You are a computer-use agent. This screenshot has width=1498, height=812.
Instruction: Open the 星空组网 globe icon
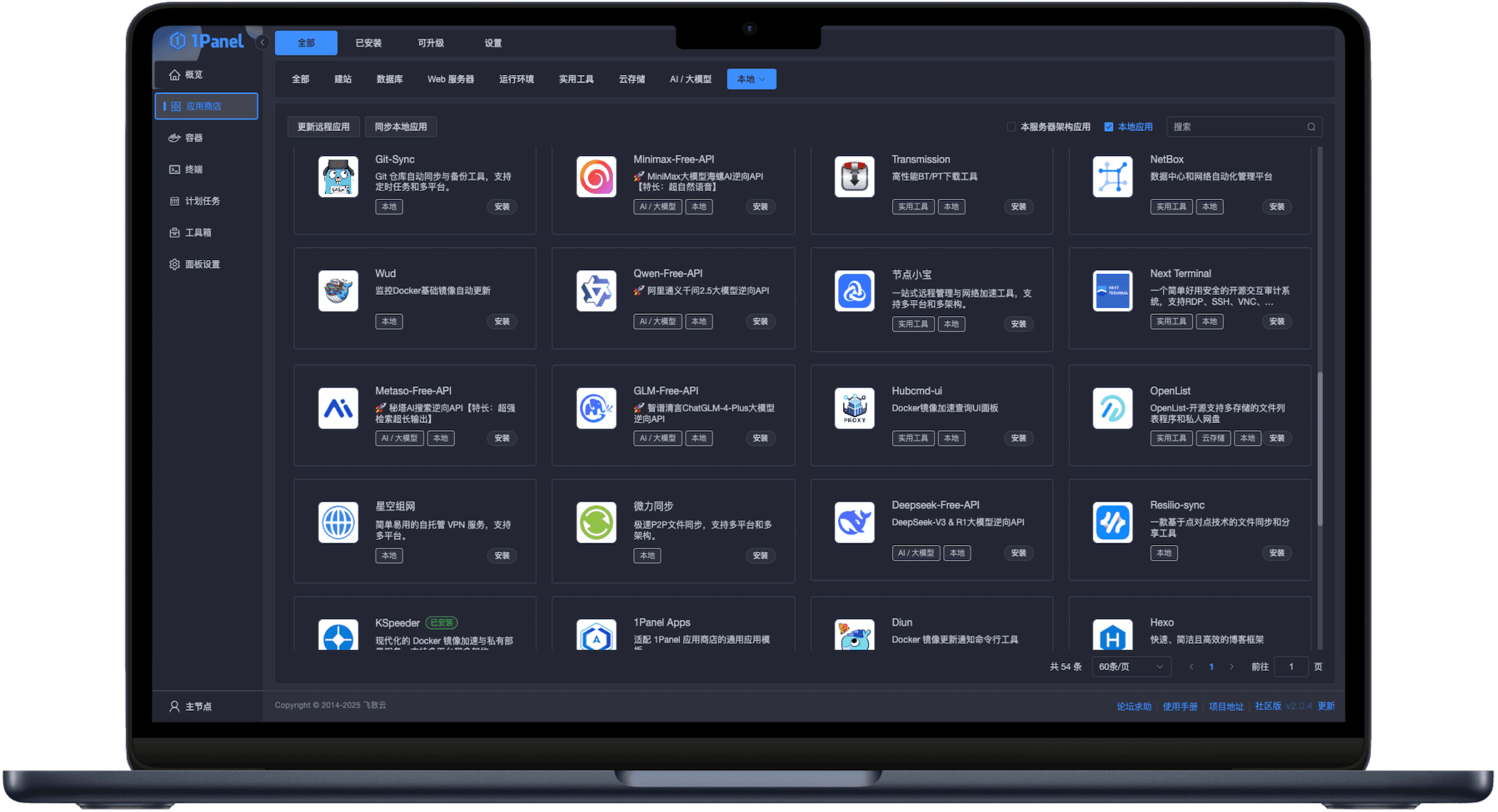point(338,522)
